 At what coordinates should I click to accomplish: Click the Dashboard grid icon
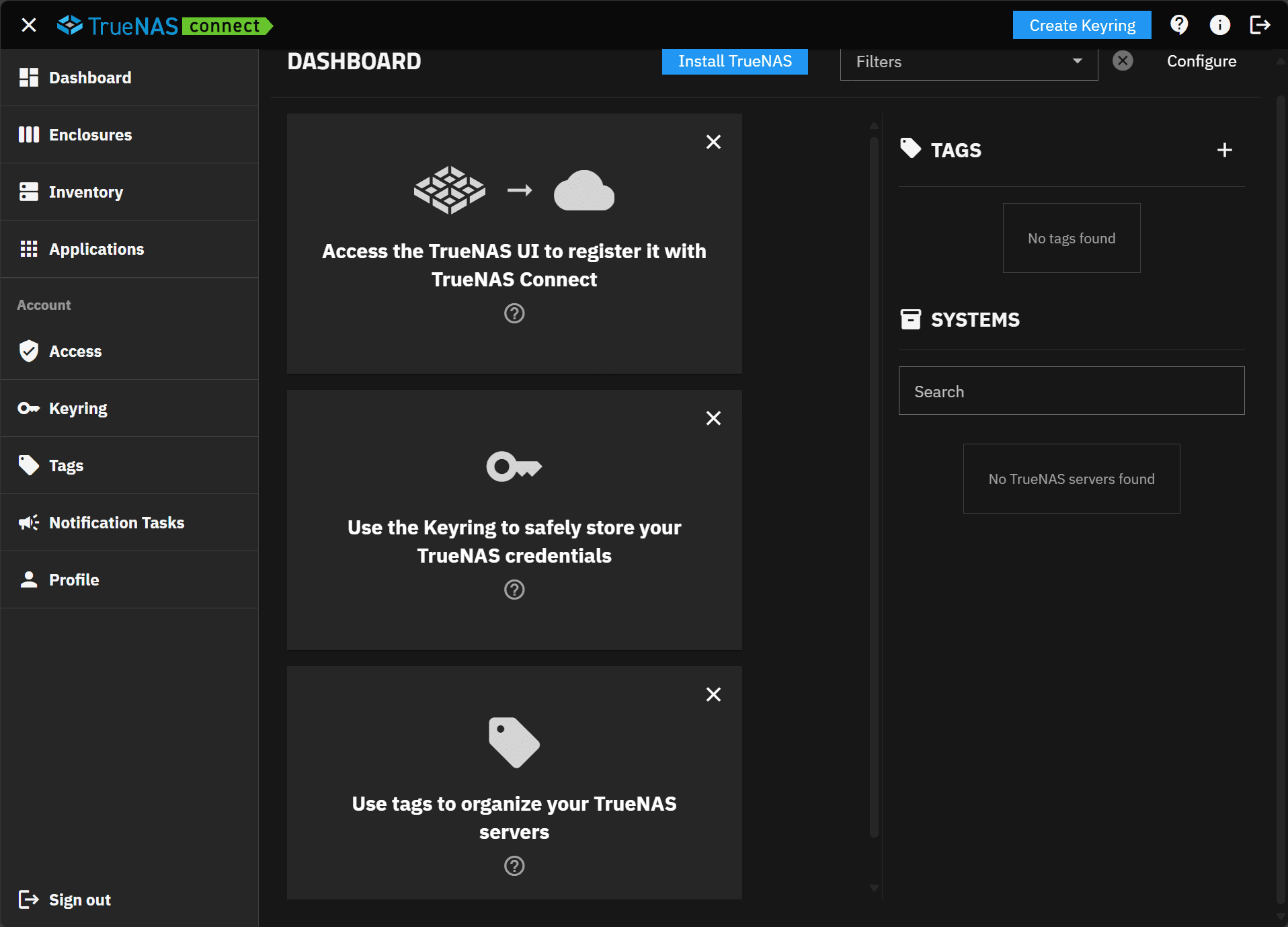coord(29,77)
